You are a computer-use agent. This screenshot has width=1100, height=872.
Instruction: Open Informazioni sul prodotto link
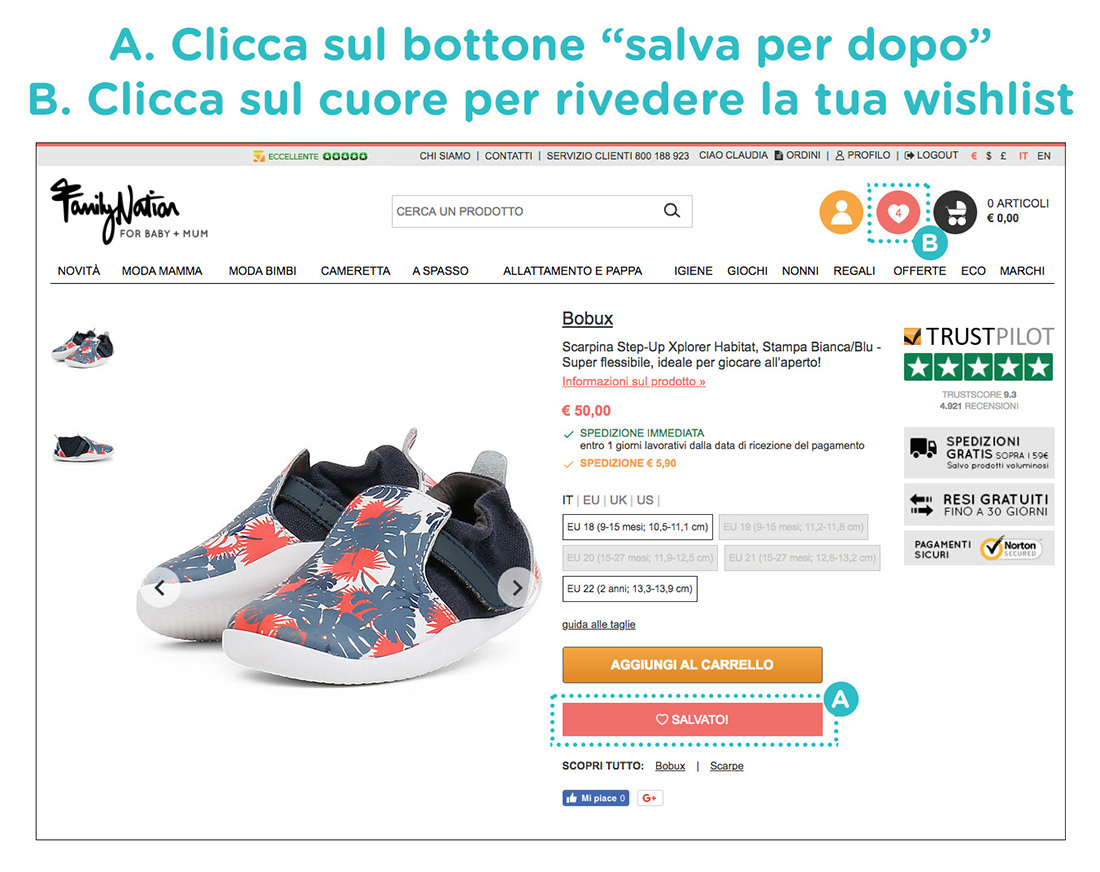[633, 382]
